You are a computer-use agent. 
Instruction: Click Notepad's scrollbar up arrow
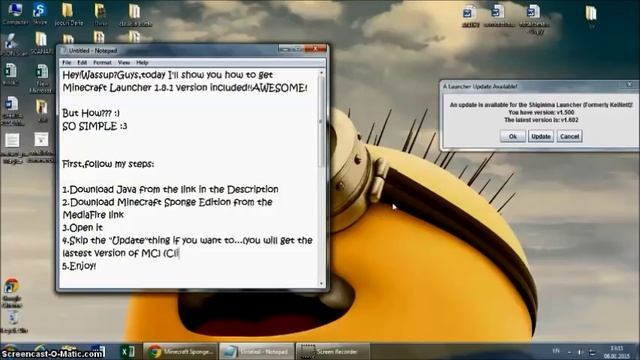322,73
